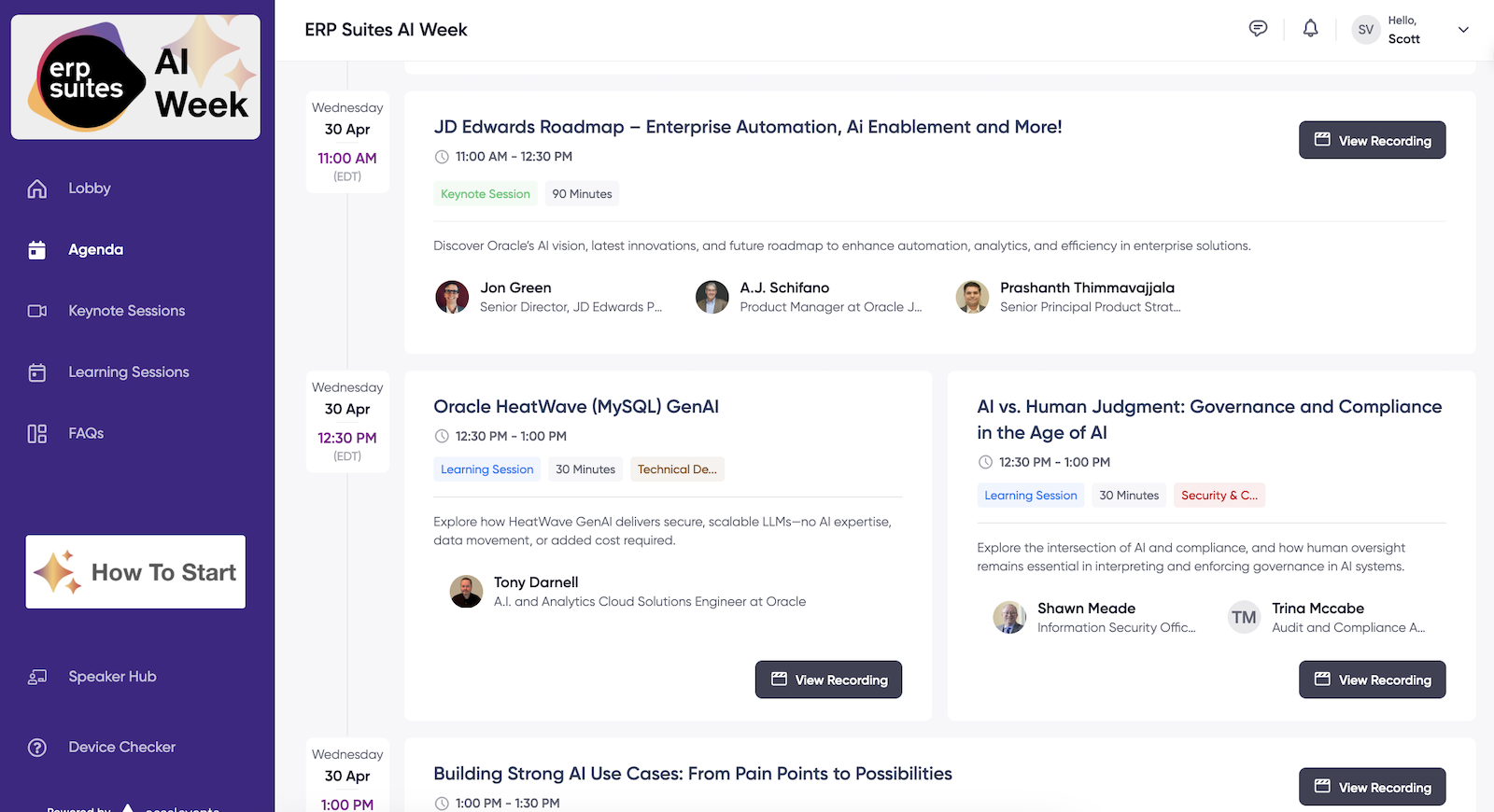
Task: Click Learning Session tag on HeatWave card
Action: point(487,469)
